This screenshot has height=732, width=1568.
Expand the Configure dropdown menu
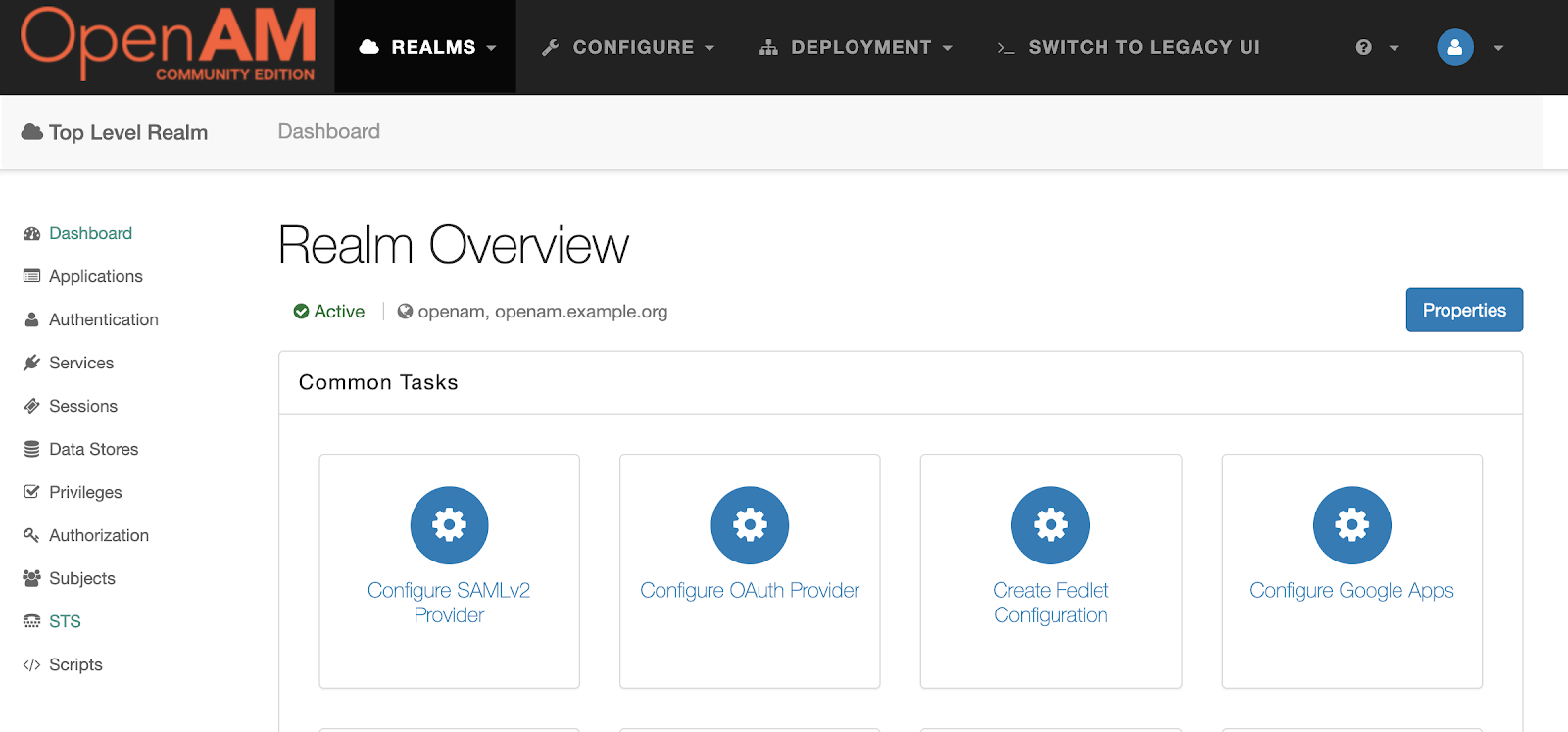coord(628,47)
